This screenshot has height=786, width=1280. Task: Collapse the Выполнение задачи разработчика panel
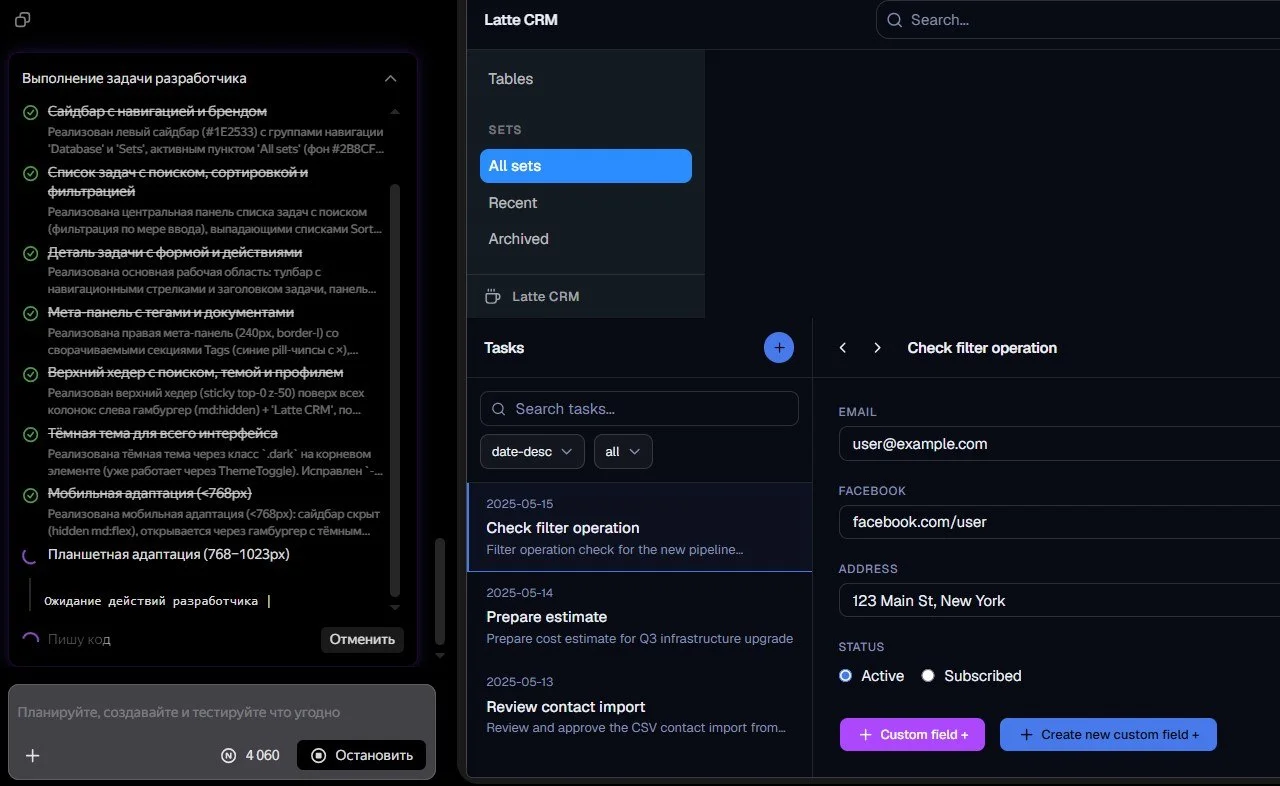(x=391, y=78)
